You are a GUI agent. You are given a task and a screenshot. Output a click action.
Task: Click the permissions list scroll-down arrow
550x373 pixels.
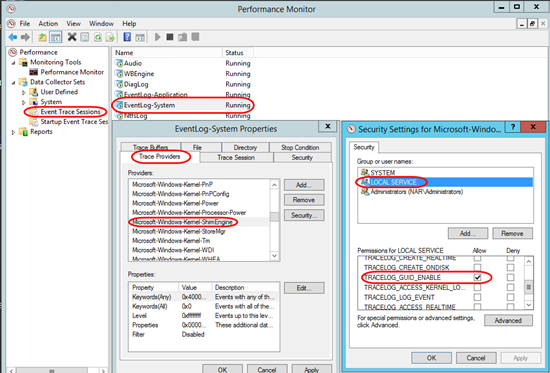point(529,305)
